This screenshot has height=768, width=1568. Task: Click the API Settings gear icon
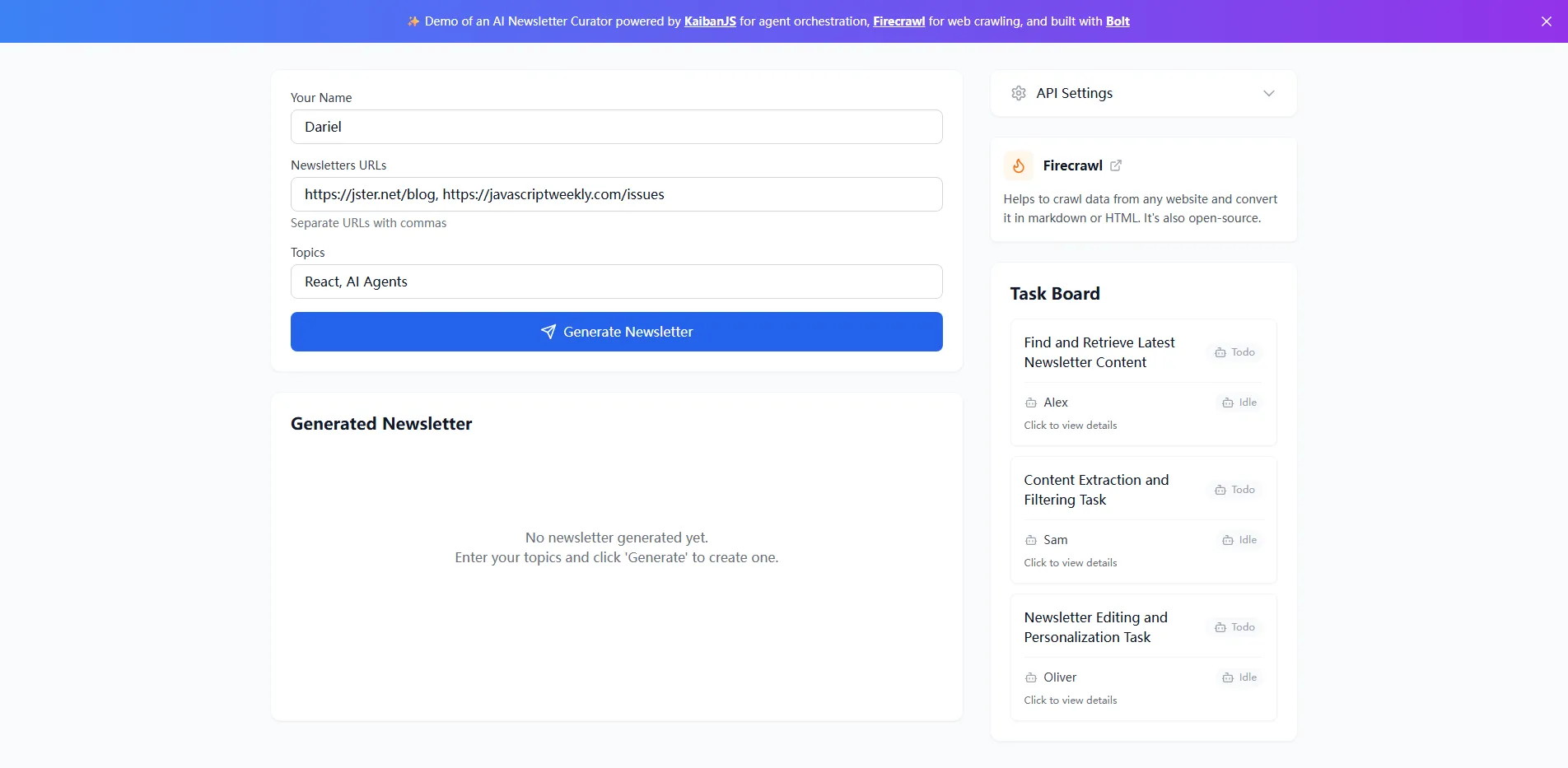(x=1018, y=93)
